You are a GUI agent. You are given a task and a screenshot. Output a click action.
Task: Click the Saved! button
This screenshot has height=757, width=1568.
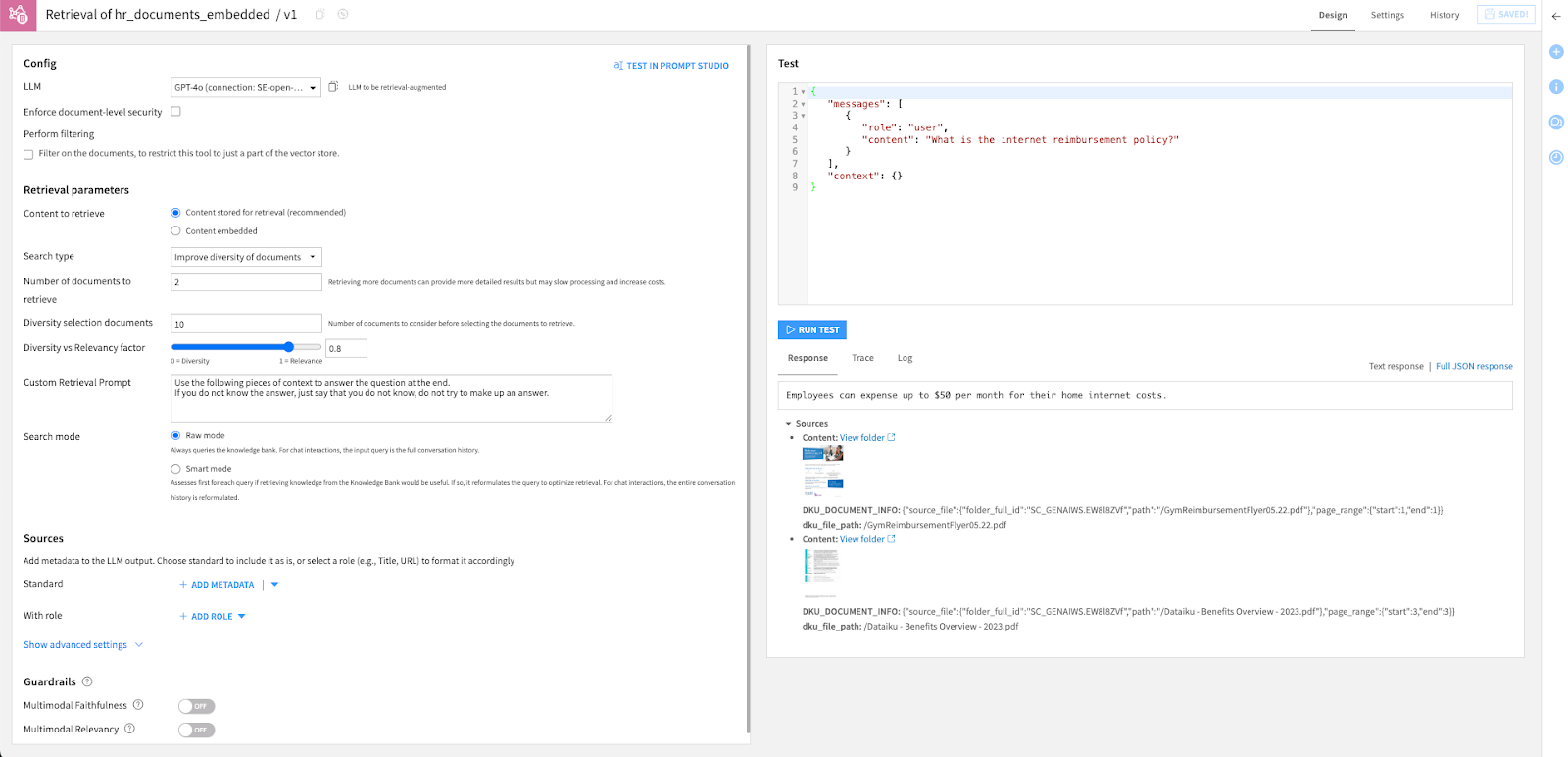click(1505, 15)
